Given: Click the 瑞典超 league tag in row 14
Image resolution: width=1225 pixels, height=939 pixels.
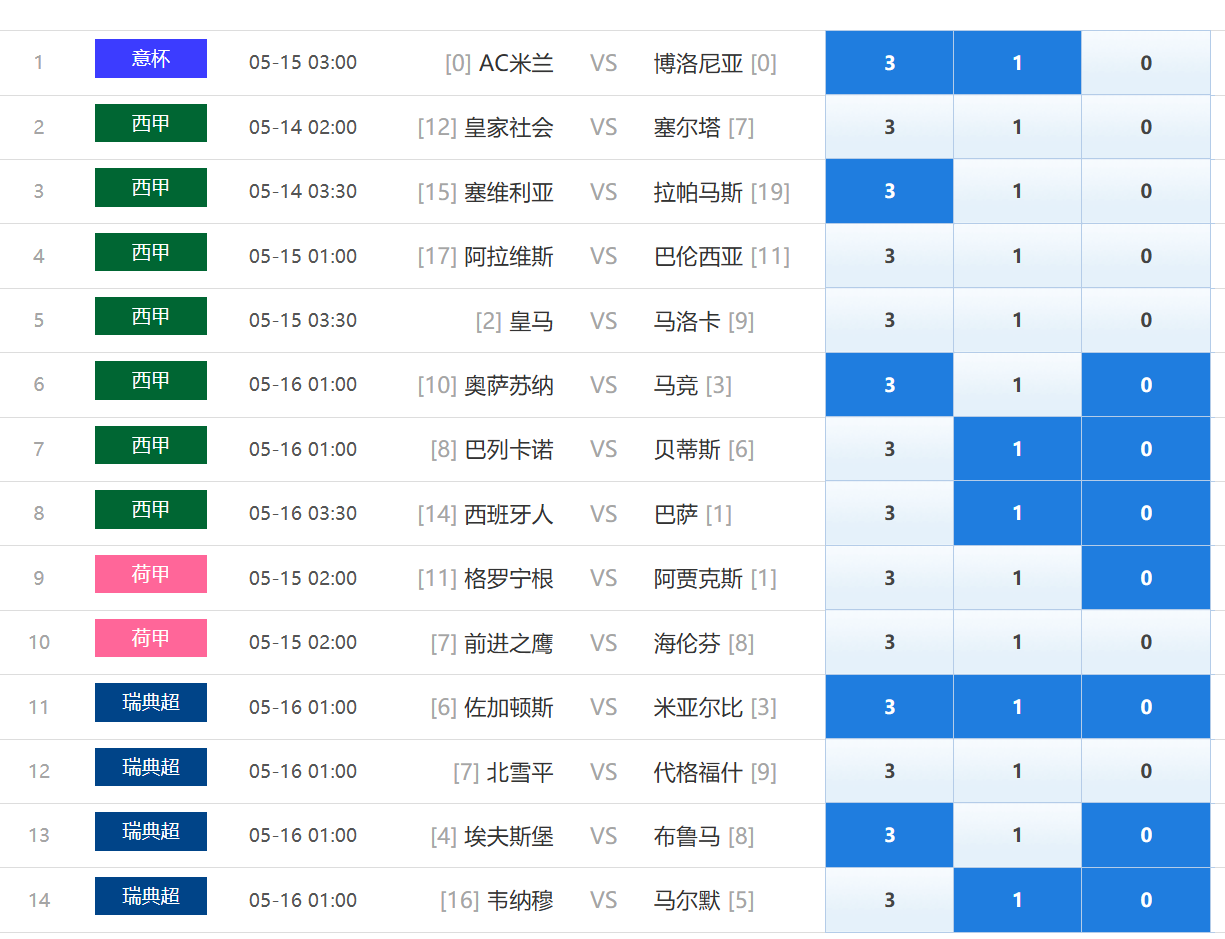Looking at the screenshot, I should pos(151,896).
